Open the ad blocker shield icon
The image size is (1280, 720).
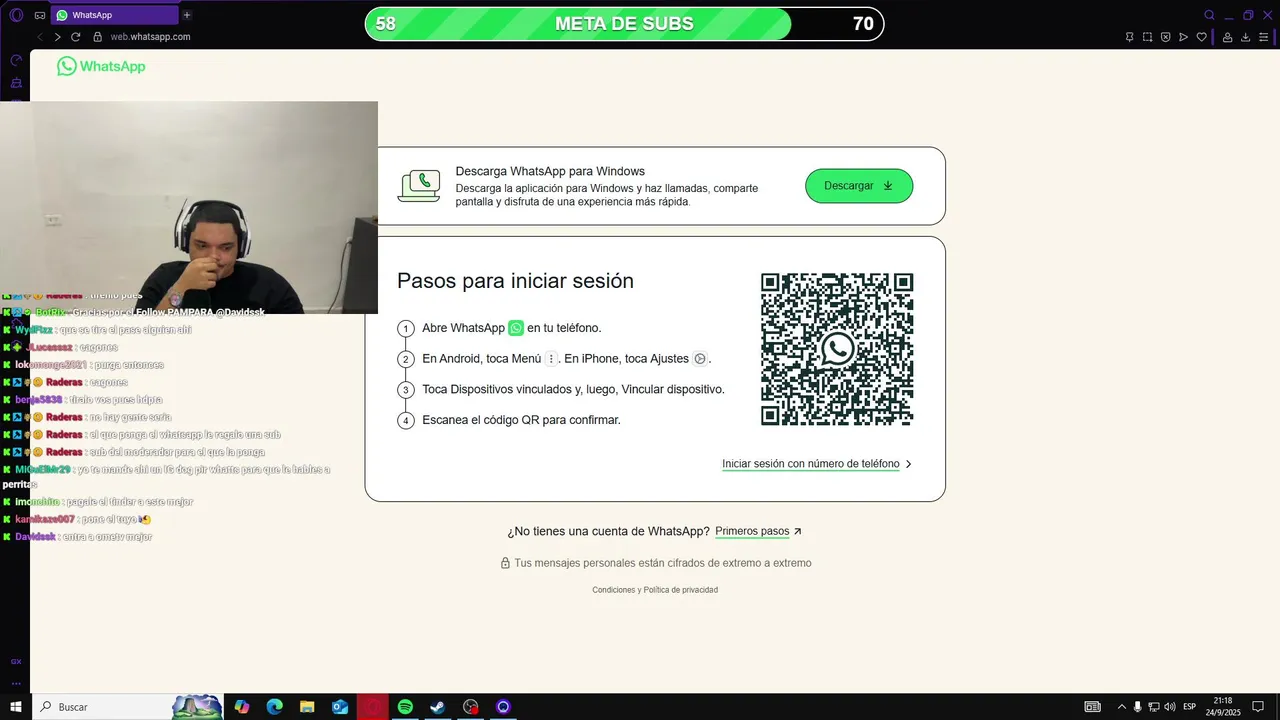tap(1165, 37)
